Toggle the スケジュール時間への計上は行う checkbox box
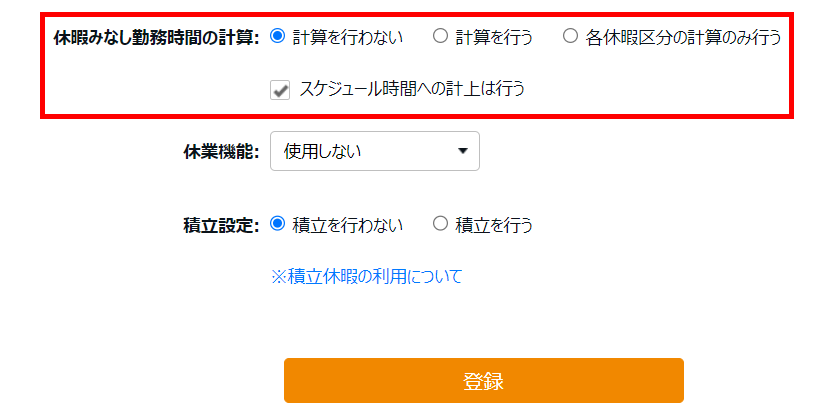This screenshot has height=418, width=836. 280,89
